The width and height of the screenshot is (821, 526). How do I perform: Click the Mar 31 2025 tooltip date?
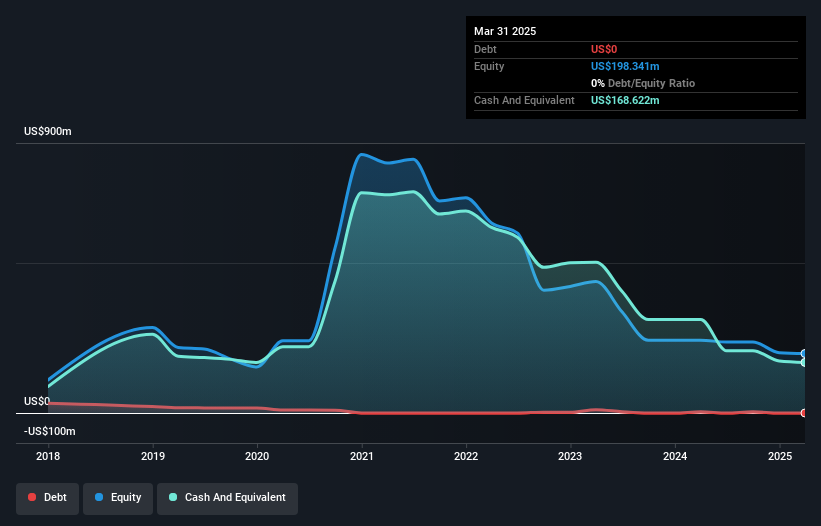tap(505, 31)
